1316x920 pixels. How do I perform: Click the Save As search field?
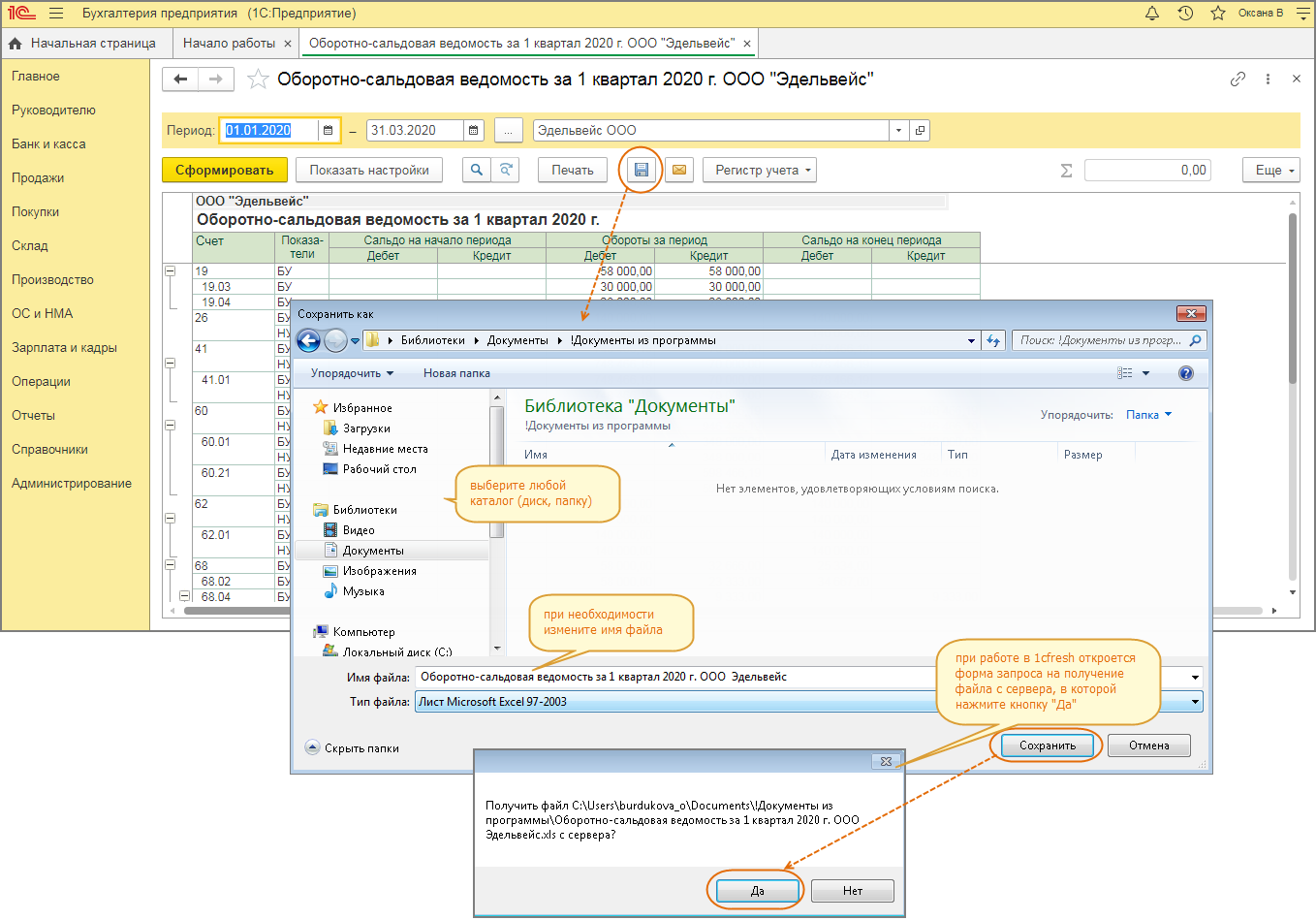coord(1110,340)
